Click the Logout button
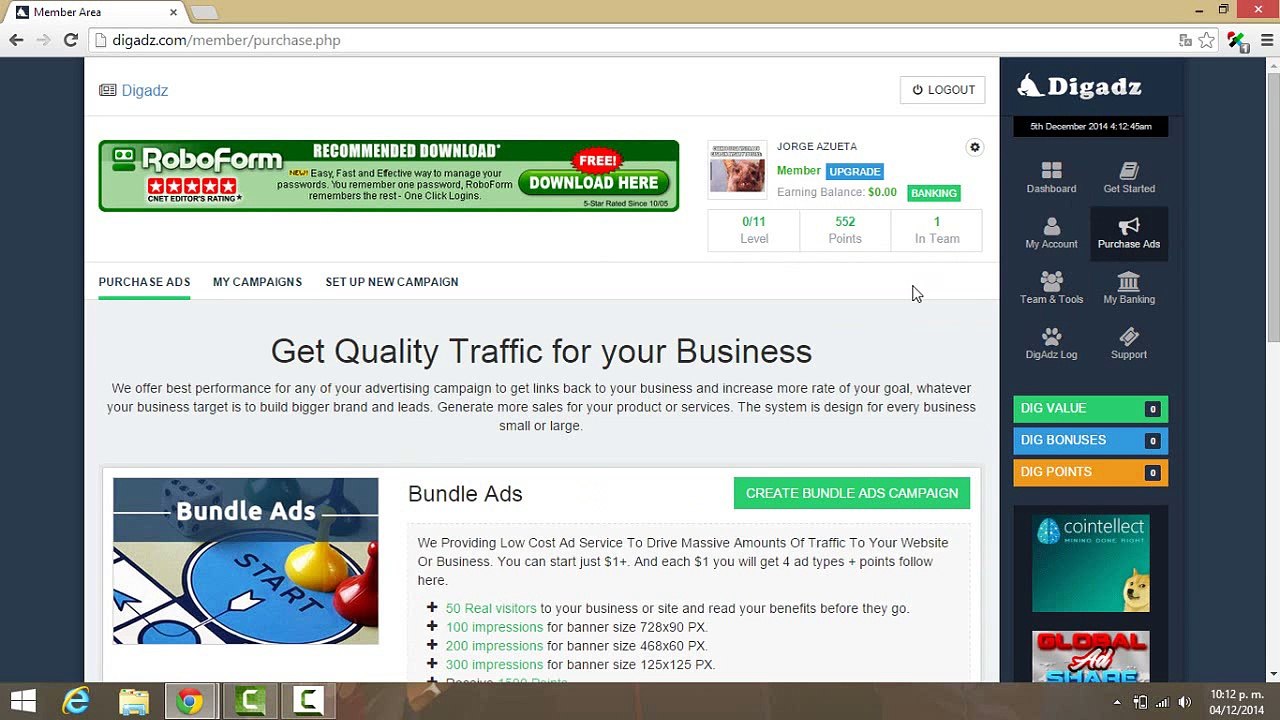1280x720 pixels. [x=943, y=90]
